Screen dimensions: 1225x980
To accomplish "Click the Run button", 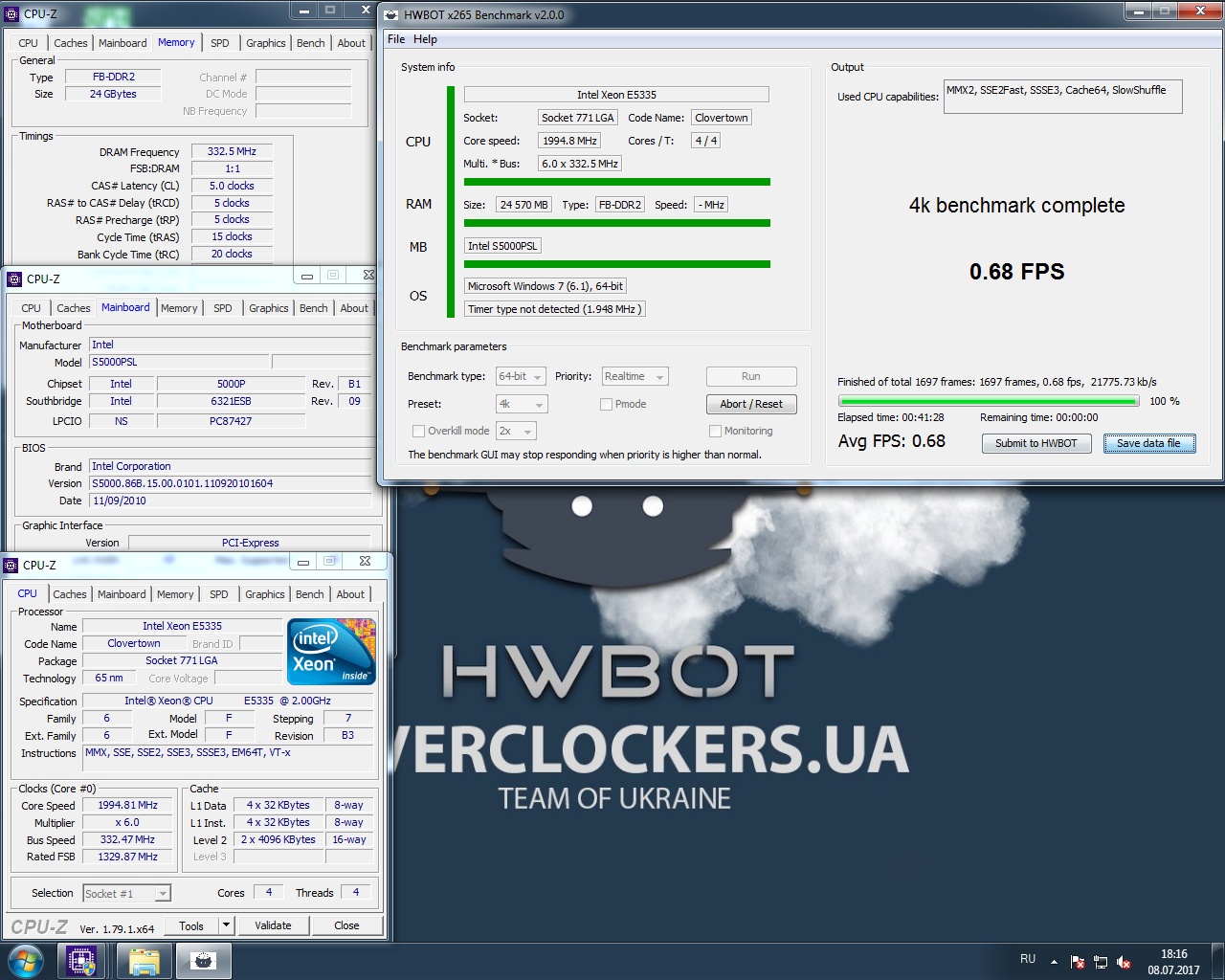I will pyautogui.click(x=751, y=377).
